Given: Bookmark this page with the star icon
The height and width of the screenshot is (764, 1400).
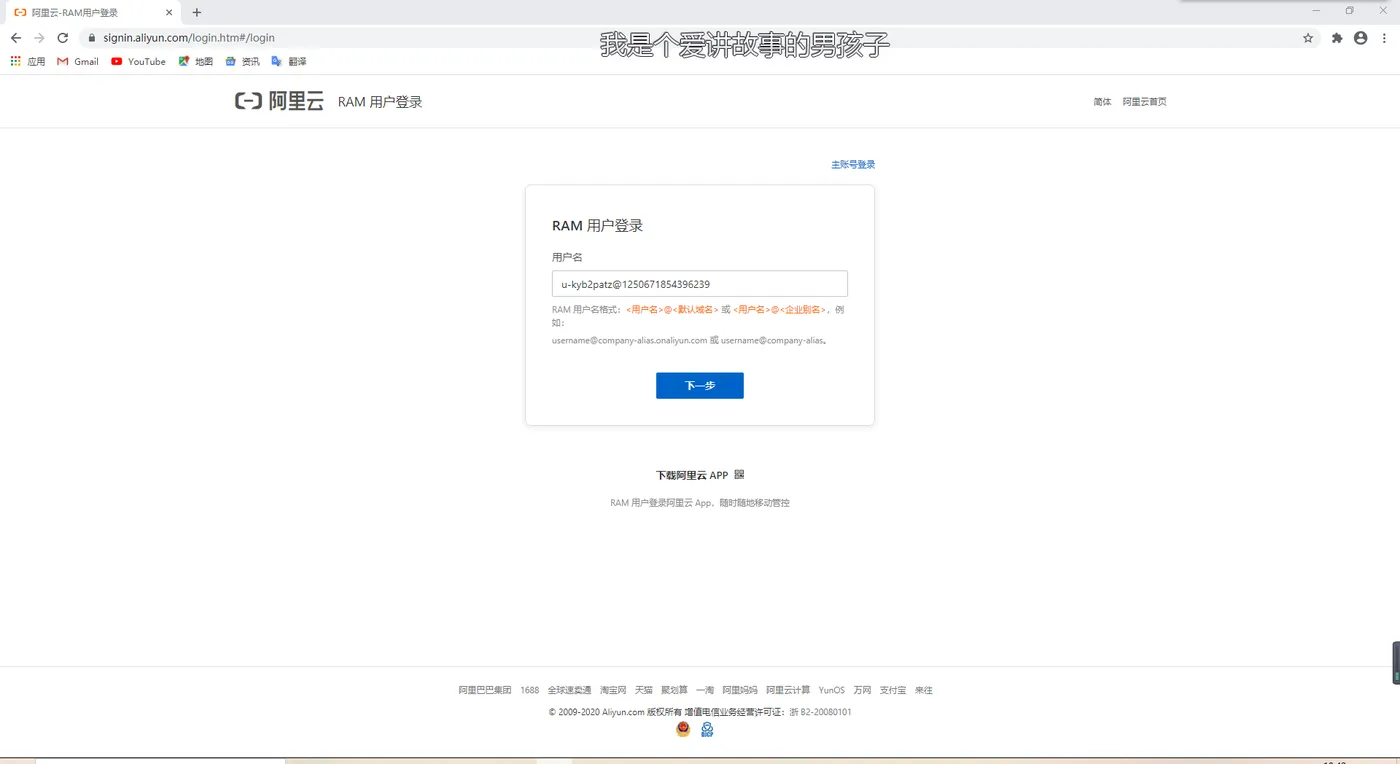Looking at the screenshot, I should pyautogui.click(x=1308, y=38).
